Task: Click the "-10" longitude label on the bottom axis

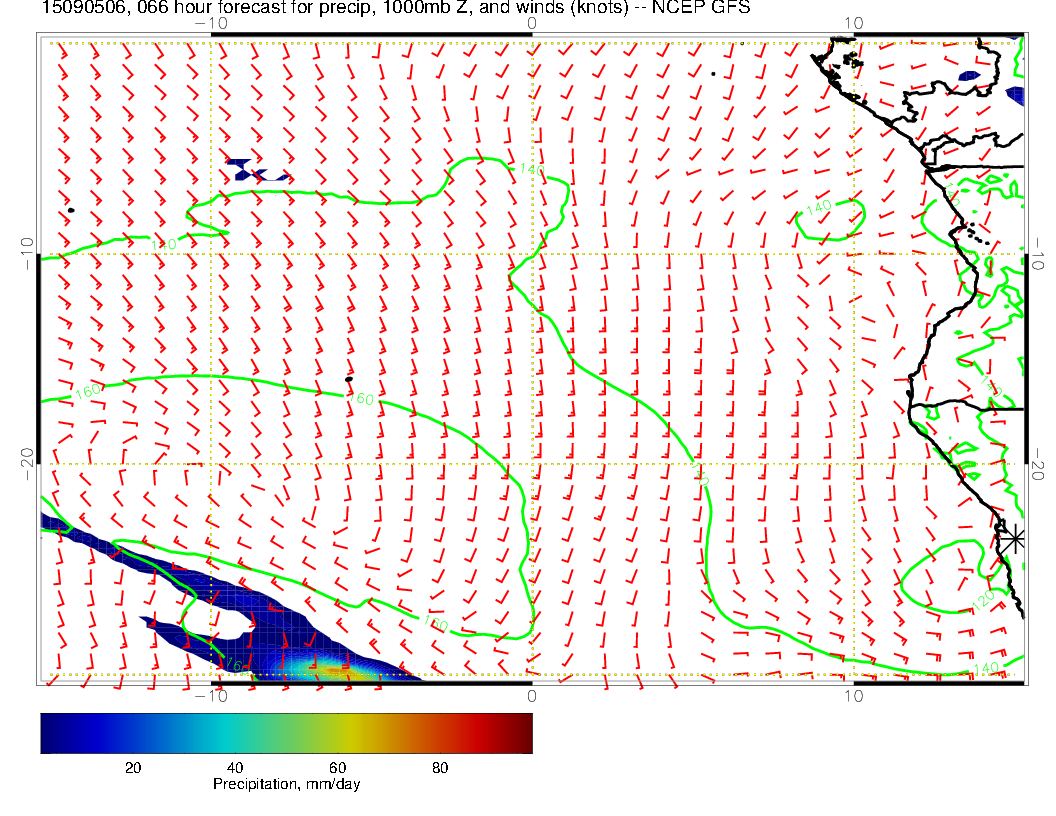Action: coord(211,695)
